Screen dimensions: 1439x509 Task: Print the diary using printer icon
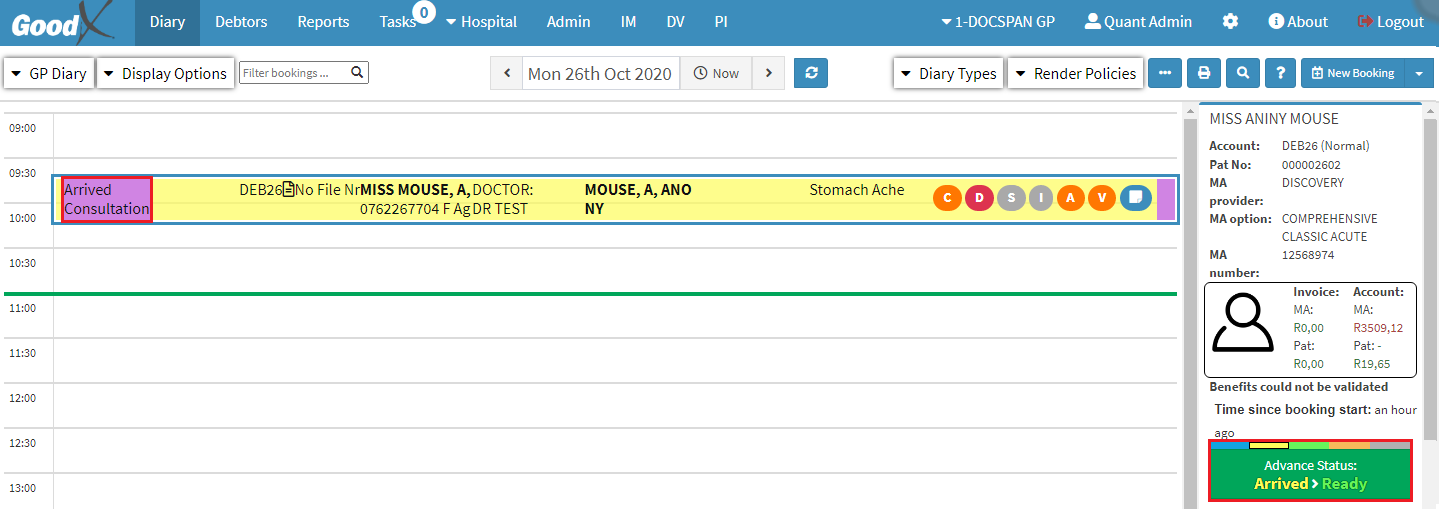[x=1204, y=73]
